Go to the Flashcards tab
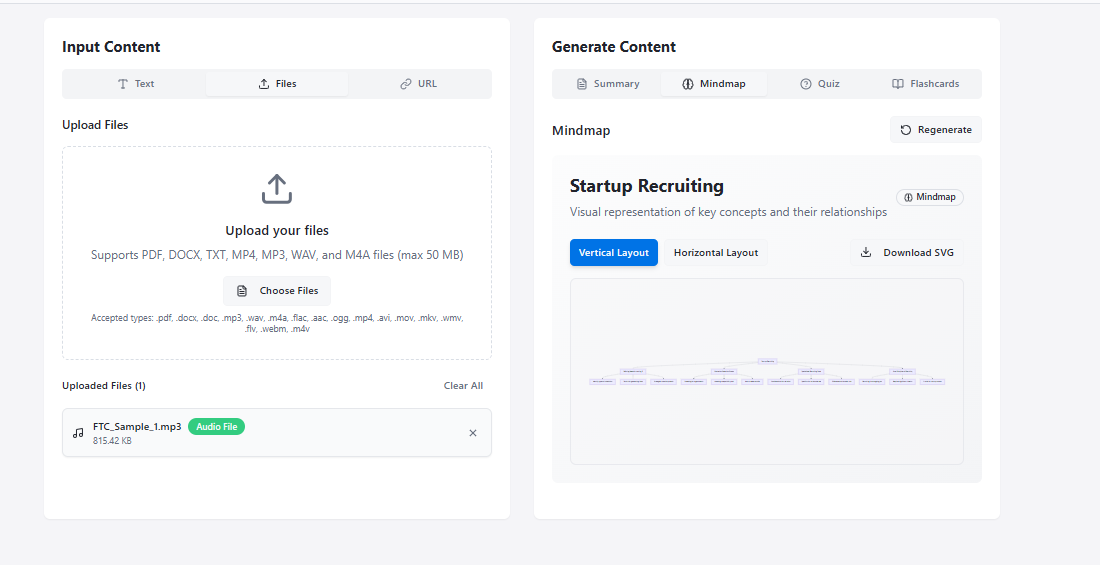Image resolution: width=1100 pixels, height=565 pixels. pos(925,84)
